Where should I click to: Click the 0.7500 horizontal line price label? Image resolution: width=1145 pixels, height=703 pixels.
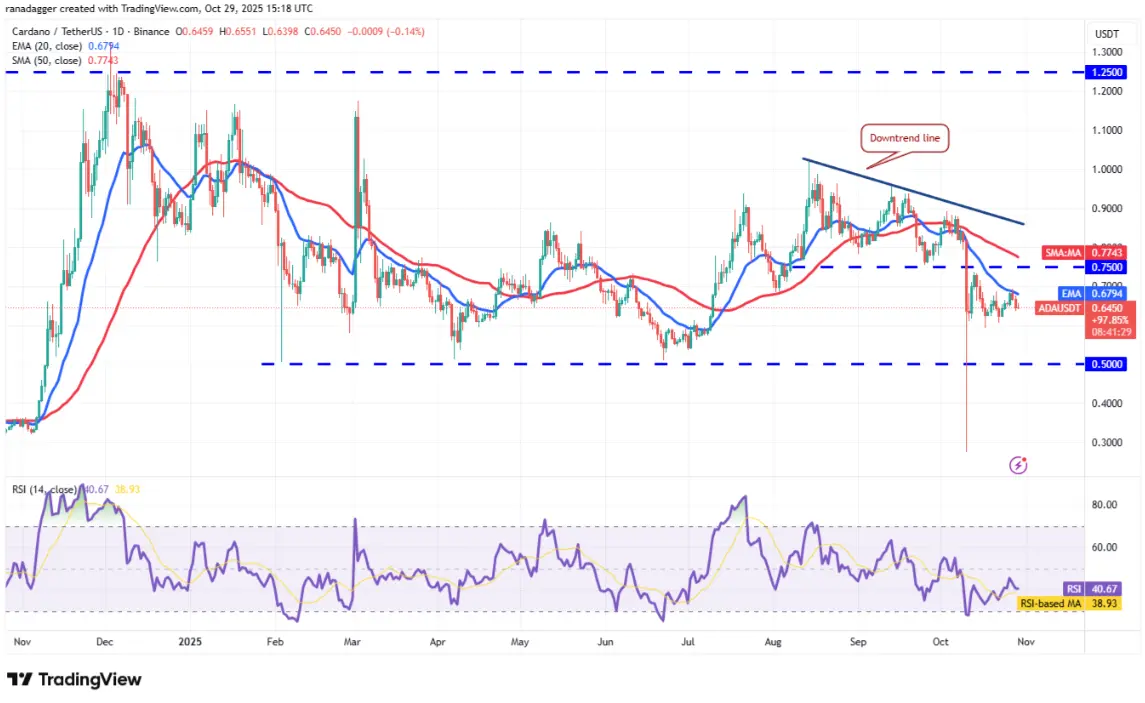[1106, 267]
